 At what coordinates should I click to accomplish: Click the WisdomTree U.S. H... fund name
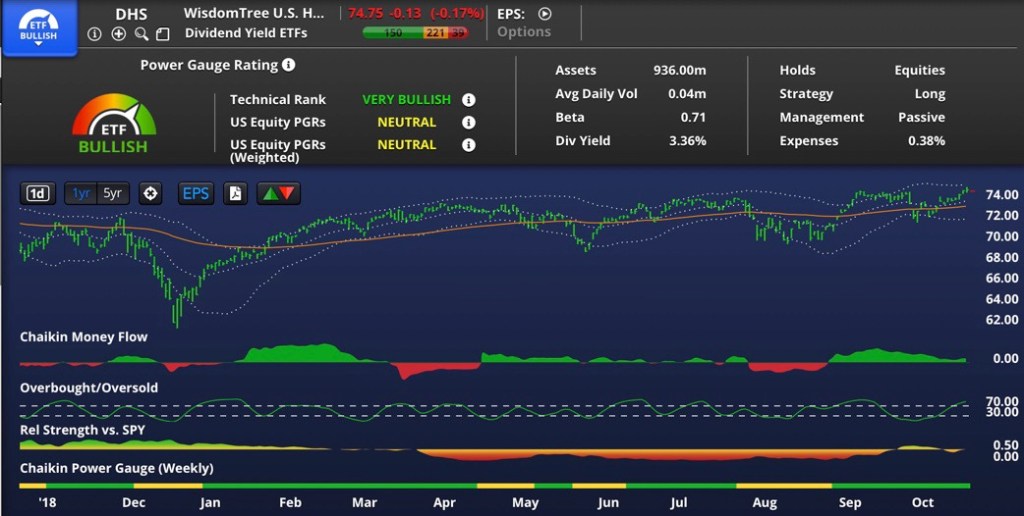click(x=254, y=14)
